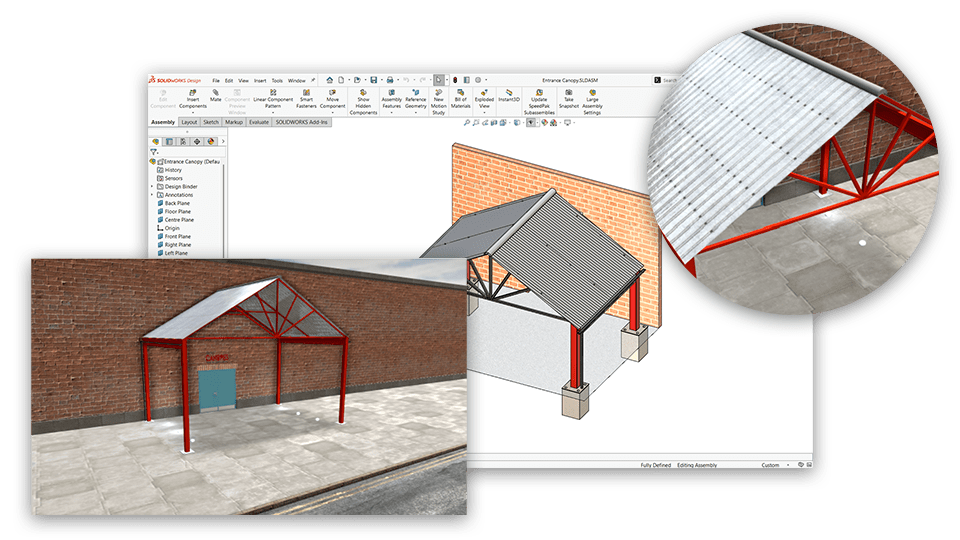Expand the Annotations tree node
The height and width of the screenshot is (540, 960).
click(x=152, y=195)
